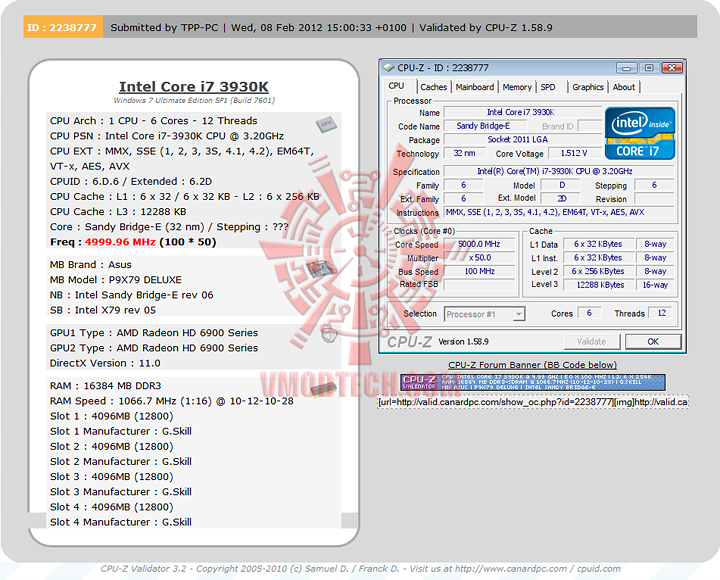Click the CPU-Z window title icon
The width and height of the screenshot is (720, 580).
(x=388, y=68)
